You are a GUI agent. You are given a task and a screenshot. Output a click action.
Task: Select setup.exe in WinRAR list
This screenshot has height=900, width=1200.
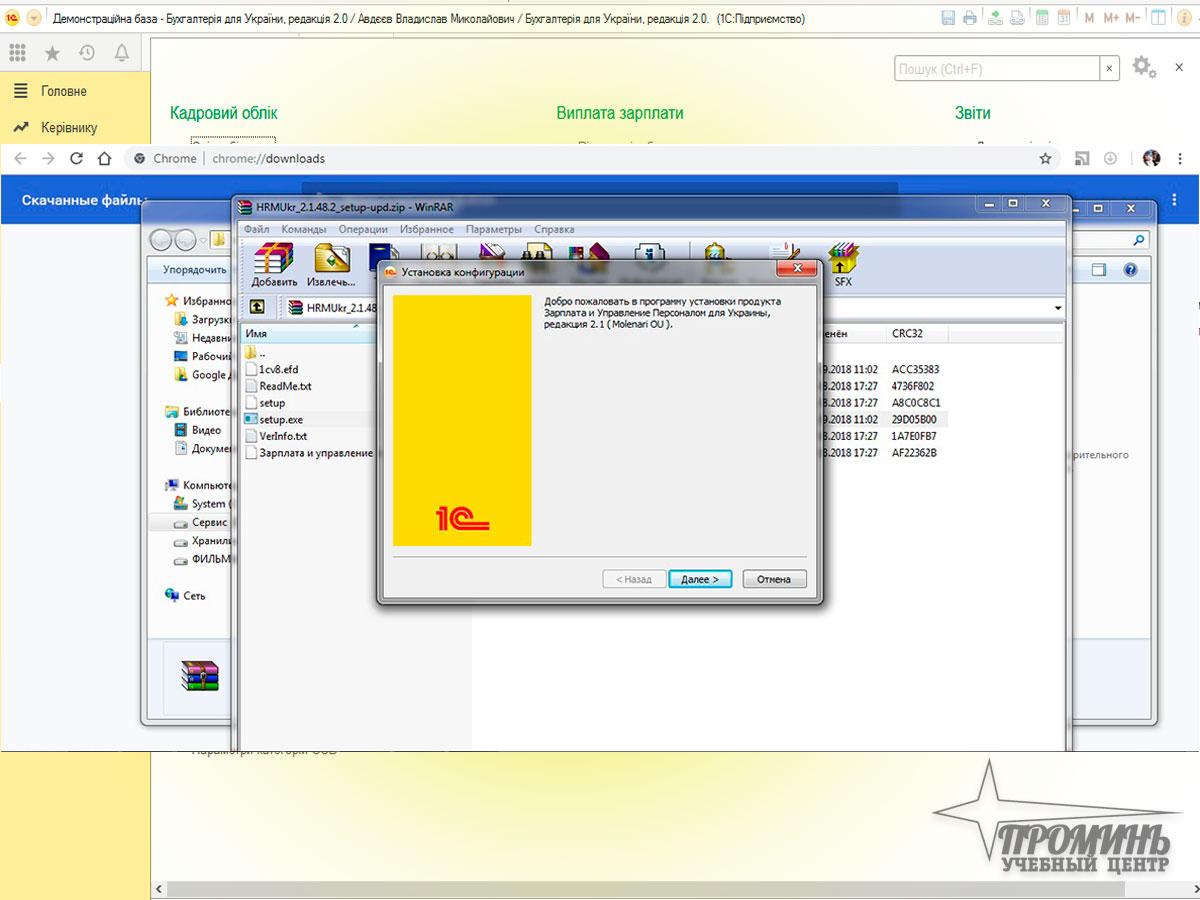click(x=274, y=419)
